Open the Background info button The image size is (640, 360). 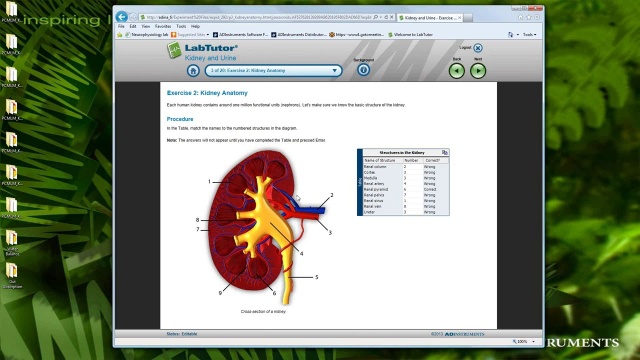click(363, 70)
